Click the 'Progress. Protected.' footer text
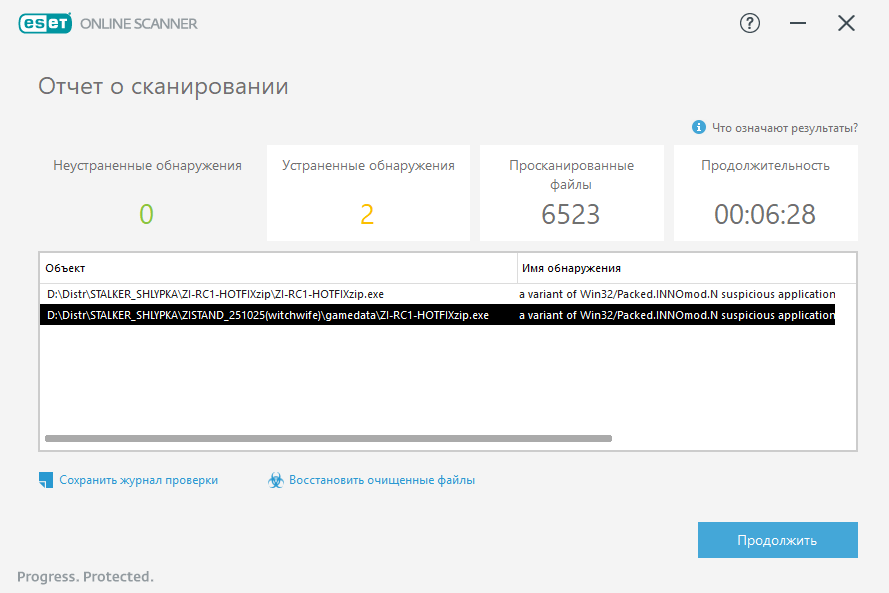Screen dimensions: 889x593 (85, 577)
